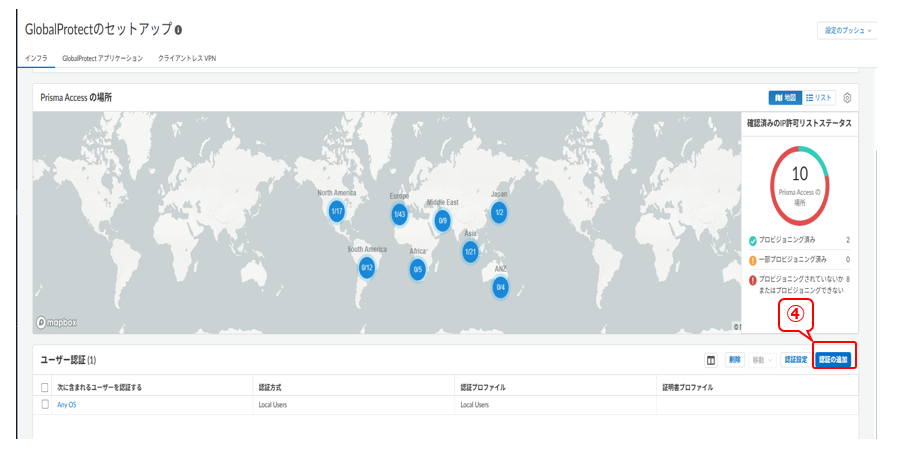The width and height of the screenshot is (900, 450).
Task: Click the info icon beside GlobalProtect title
Action: coord(179,30)
